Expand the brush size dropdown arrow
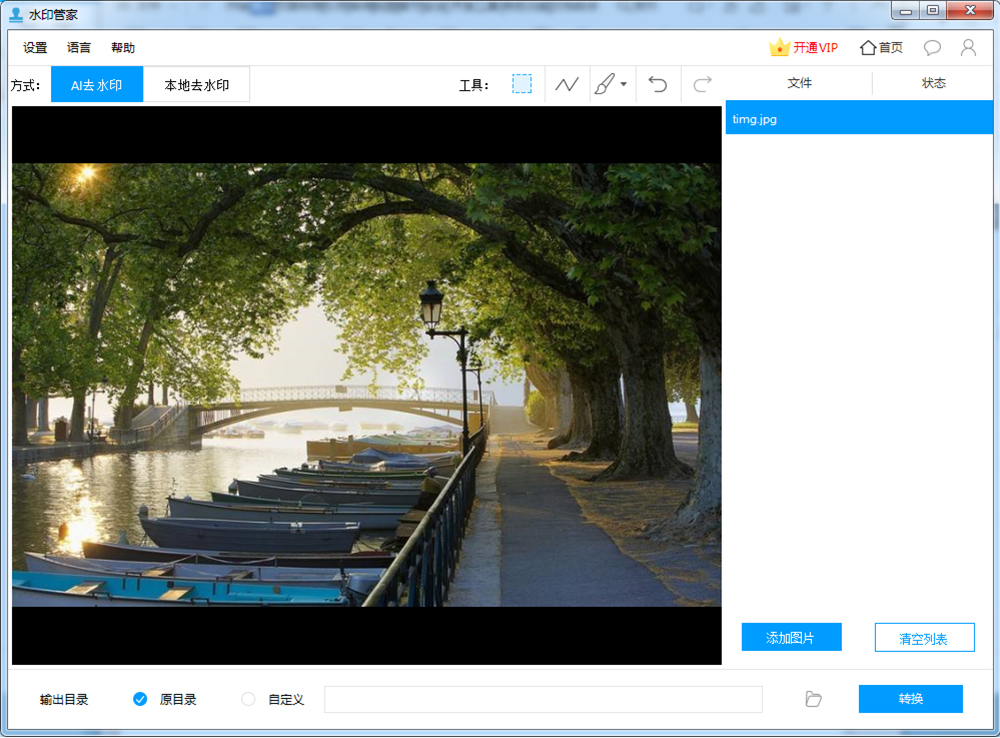Viewport: 1000px width, 738px height. [624, 84]
